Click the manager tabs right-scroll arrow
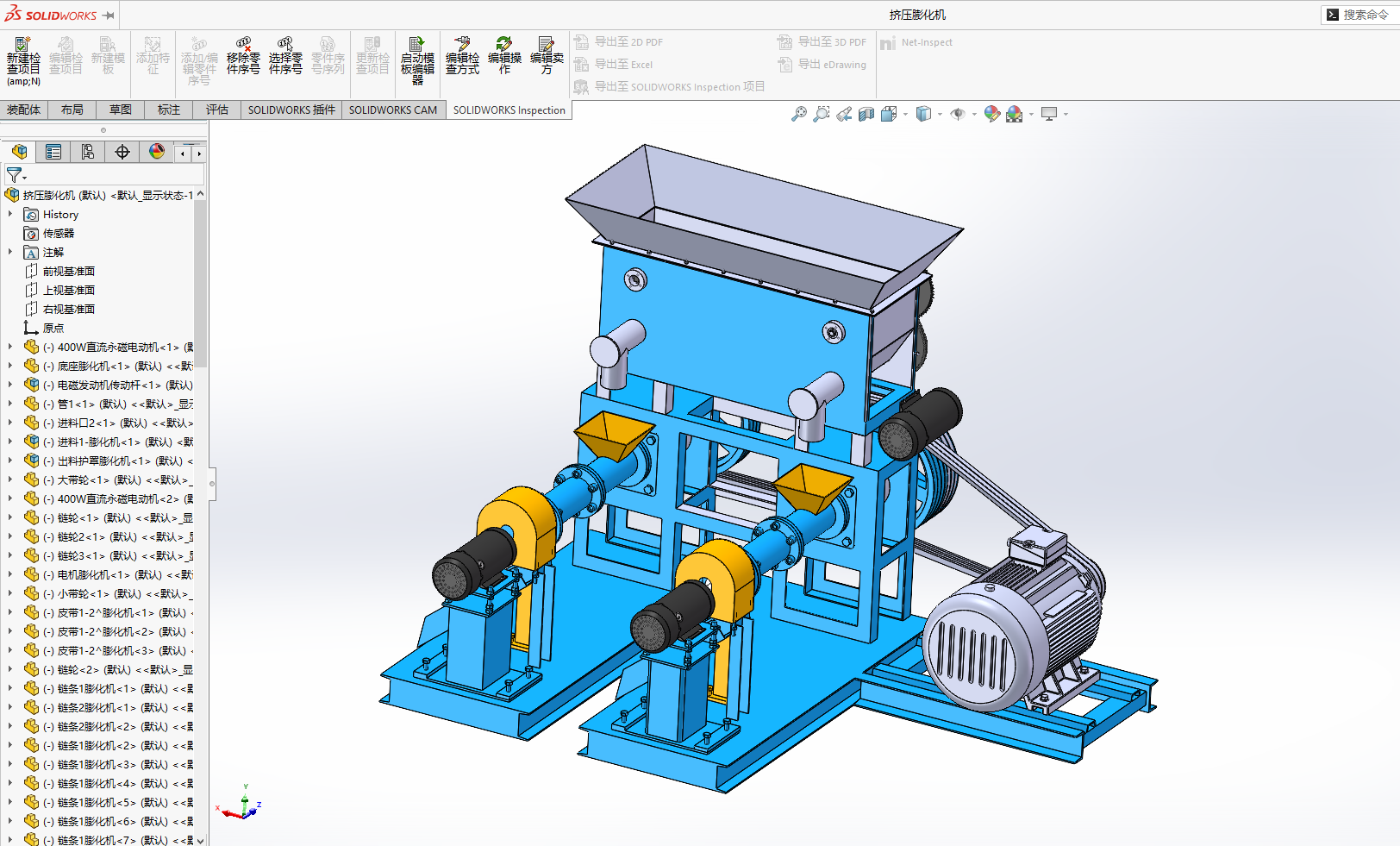 pos(199,154)
